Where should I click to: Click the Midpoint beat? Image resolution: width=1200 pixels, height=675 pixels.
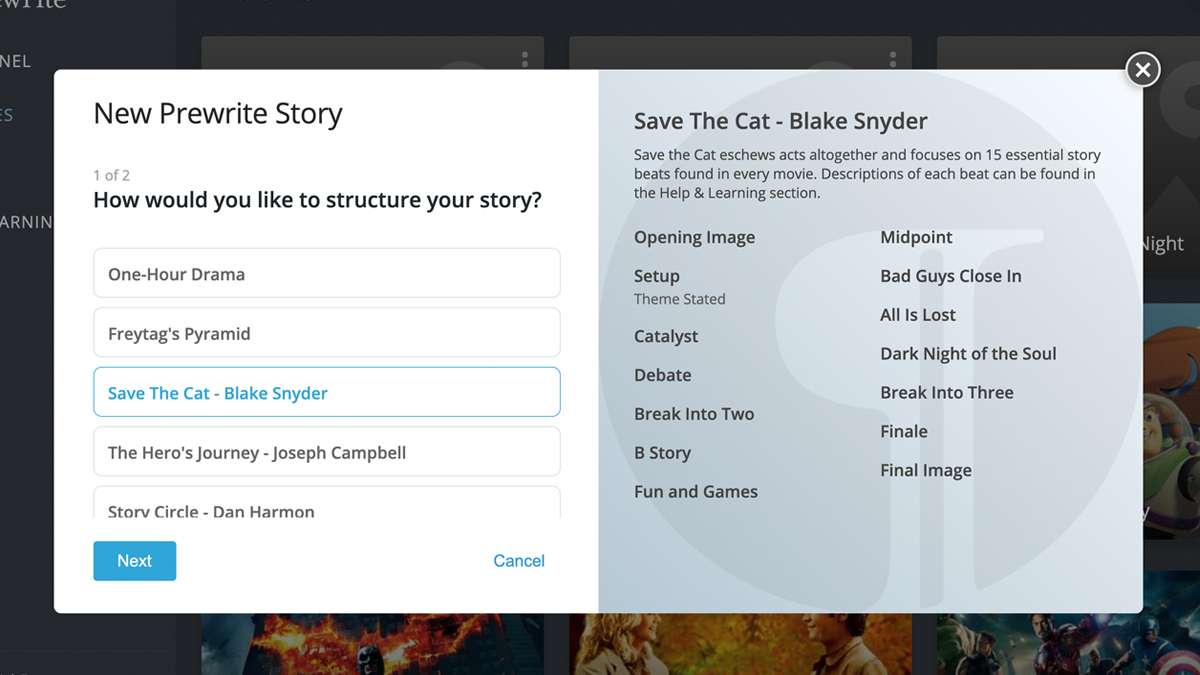click(916, 237)
